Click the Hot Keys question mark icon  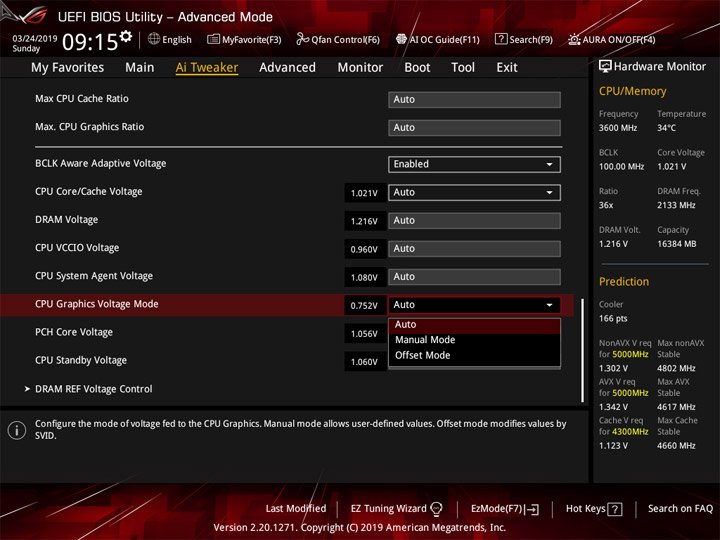(615, 509)
